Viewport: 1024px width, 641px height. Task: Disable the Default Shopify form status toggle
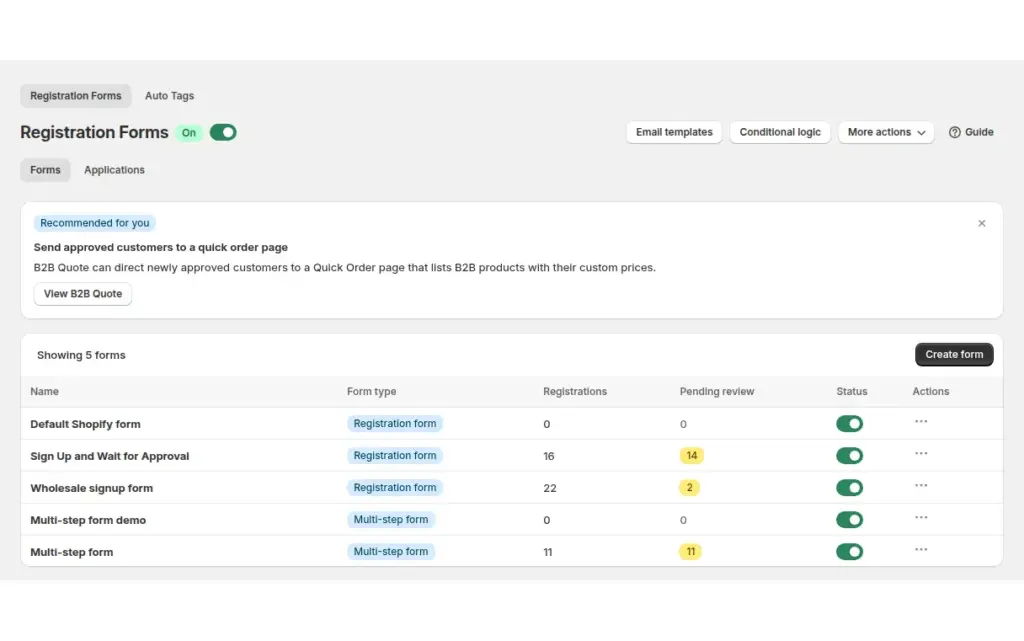coord(849,424)
